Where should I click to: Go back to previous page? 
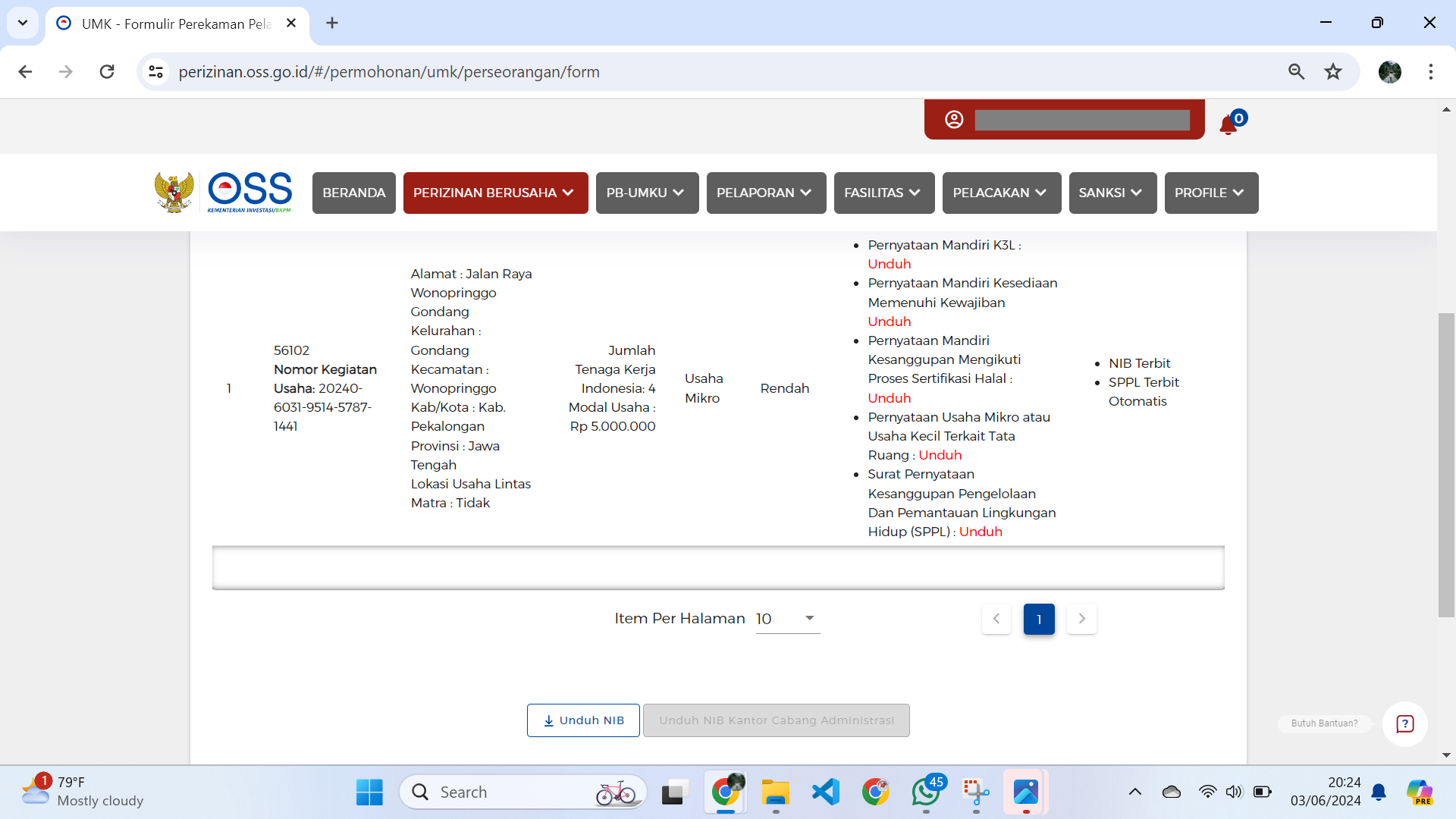pyautogui.click(x=25, y=72)
